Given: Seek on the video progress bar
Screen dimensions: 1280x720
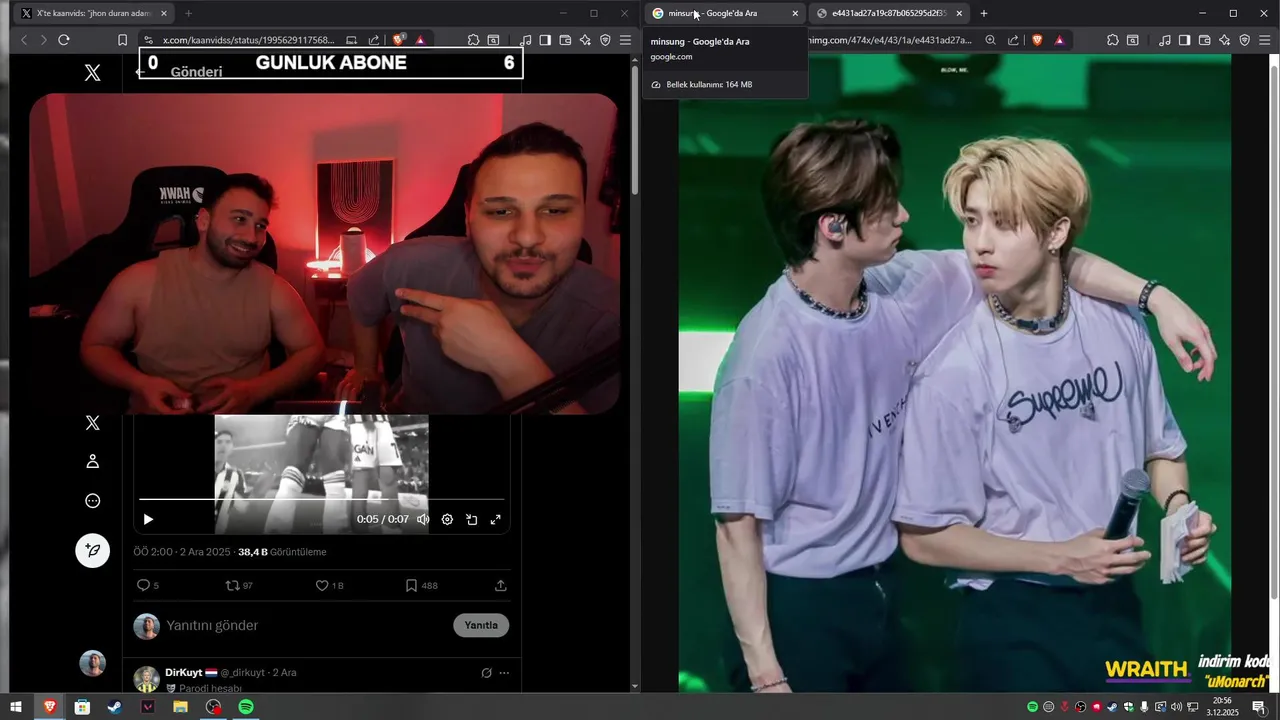Looking at the screenshot, I should (x=321, y=498).
